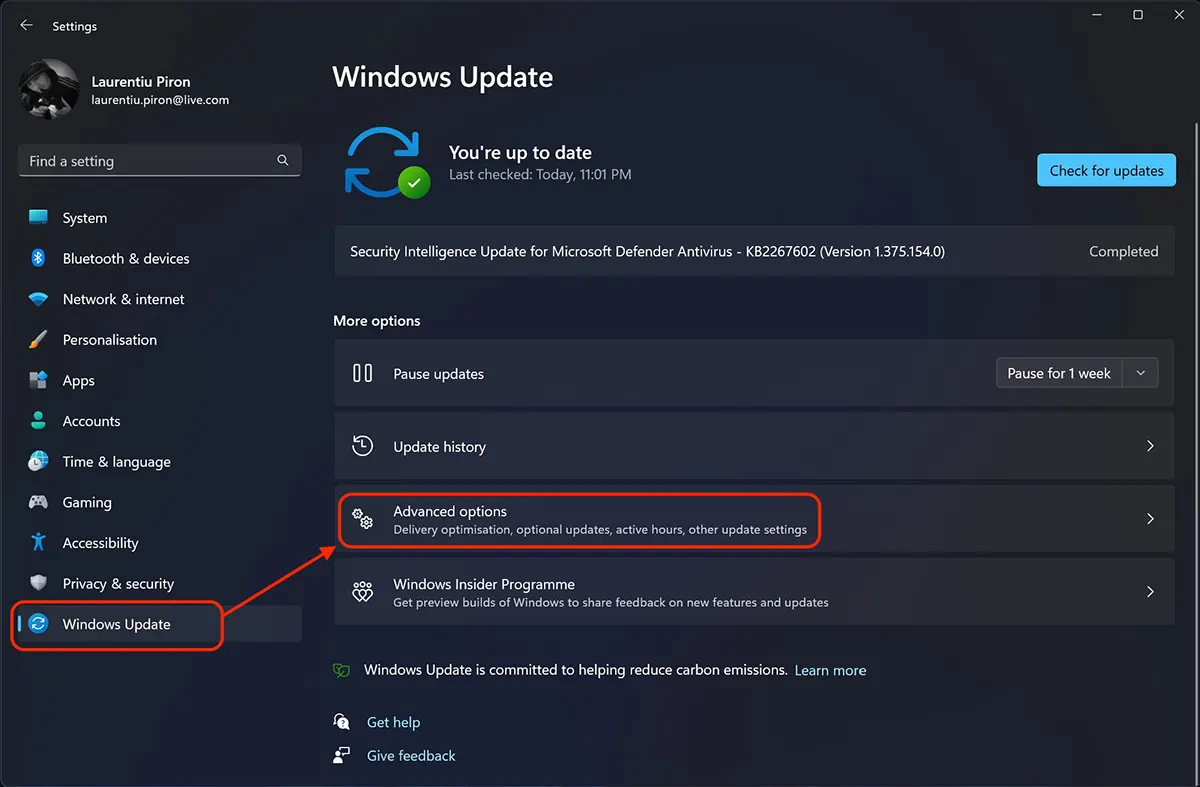Expand Advanced options with its chevron

point(1150,519)
